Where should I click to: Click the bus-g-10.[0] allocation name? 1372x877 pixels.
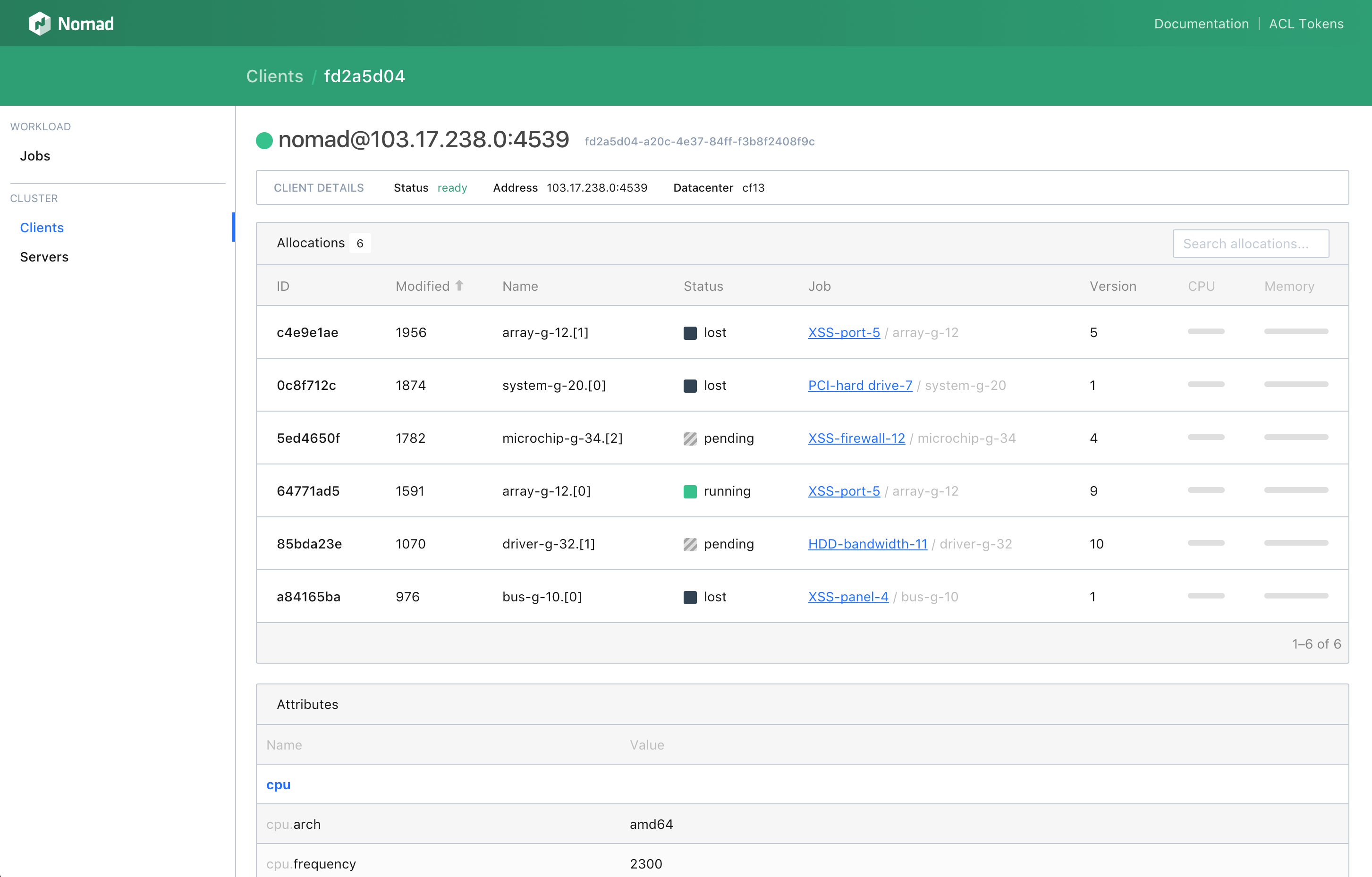tap(542, 597)
